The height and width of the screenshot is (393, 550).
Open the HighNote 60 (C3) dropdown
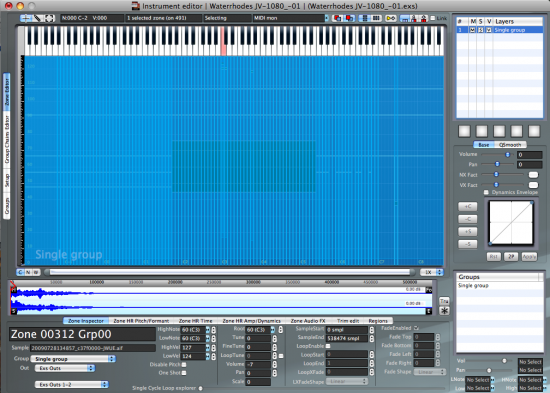click(x=208, y=330)
